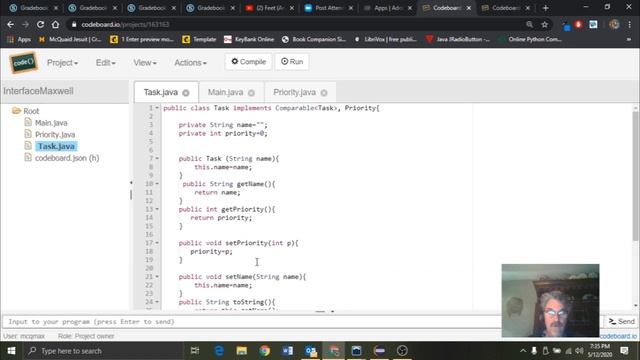Open the Edit dropdown menu
This screenshot has width=640, height=360.
(106, 62)
